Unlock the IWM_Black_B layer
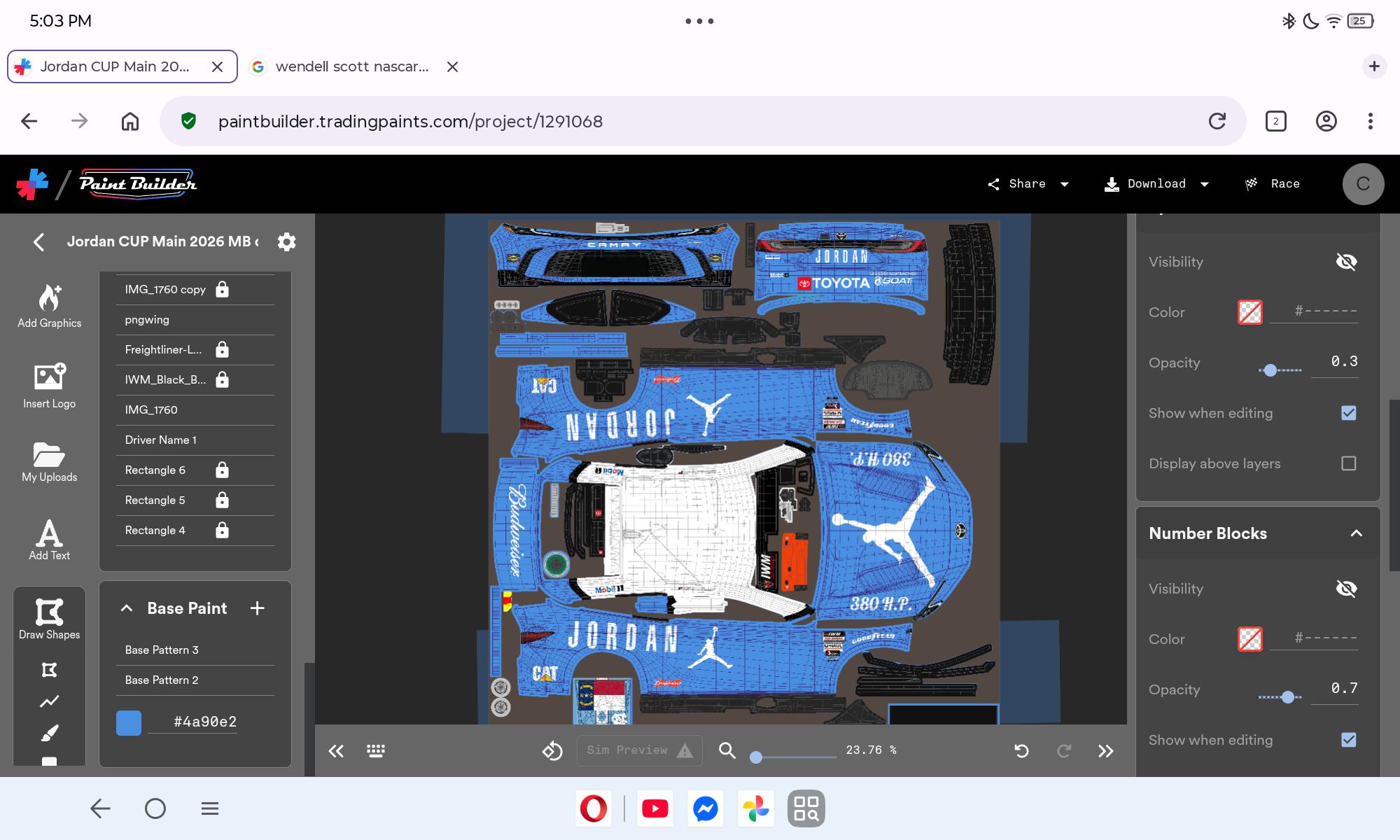Image resolution: width=1400 pixels, height=840 pixels. 223,379
